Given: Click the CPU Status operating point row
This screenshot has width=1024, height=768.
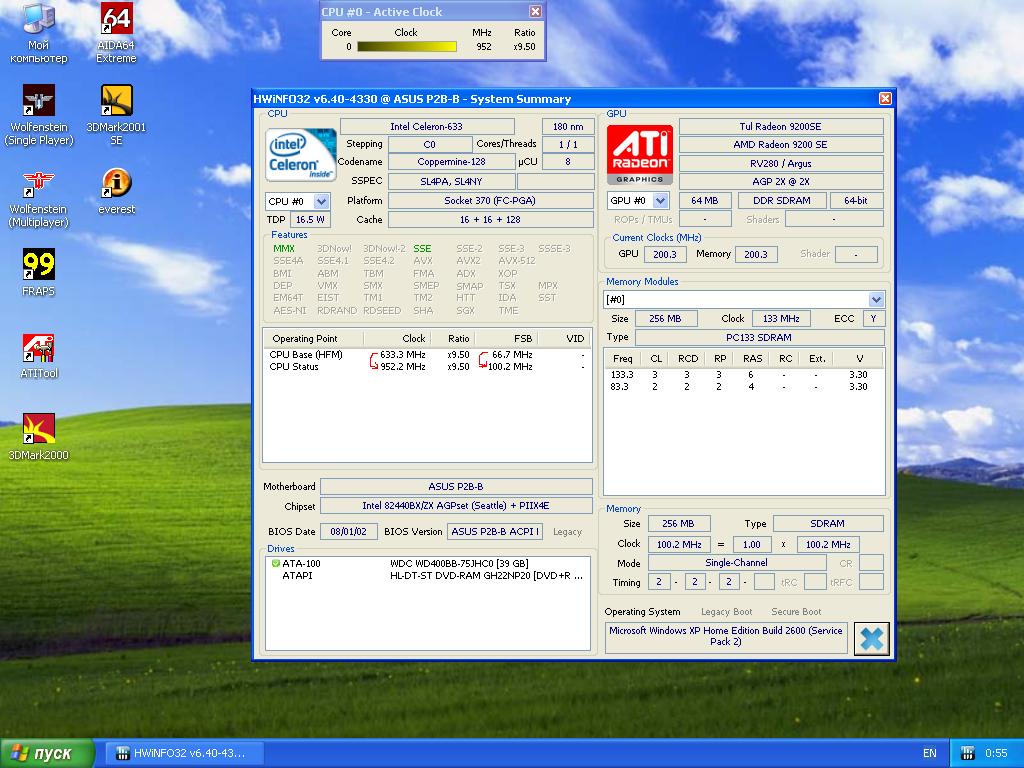Looking at the screenshot, I should pos(426,366).
